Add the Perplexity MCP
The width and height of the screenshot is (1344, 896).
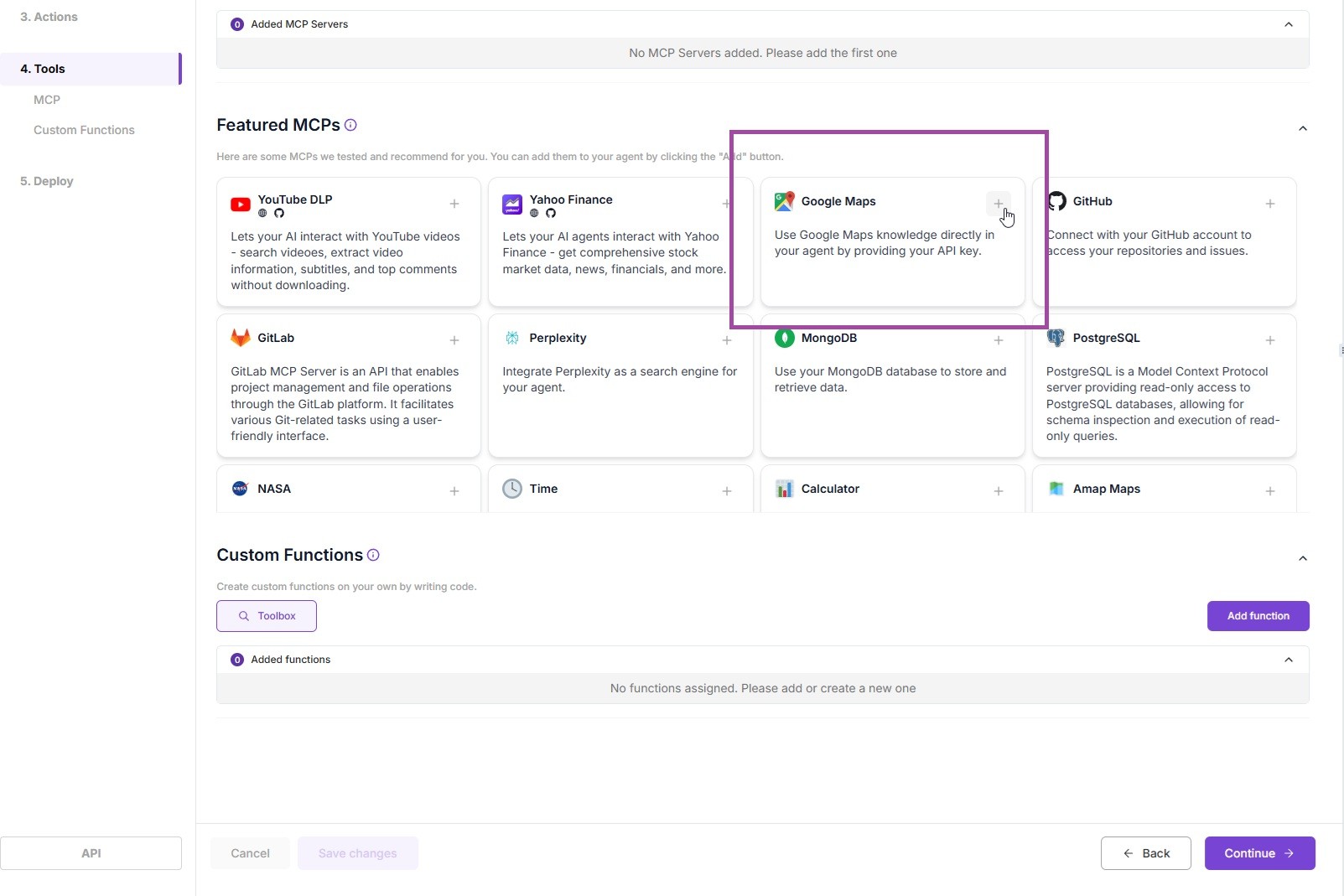(726, 340)
